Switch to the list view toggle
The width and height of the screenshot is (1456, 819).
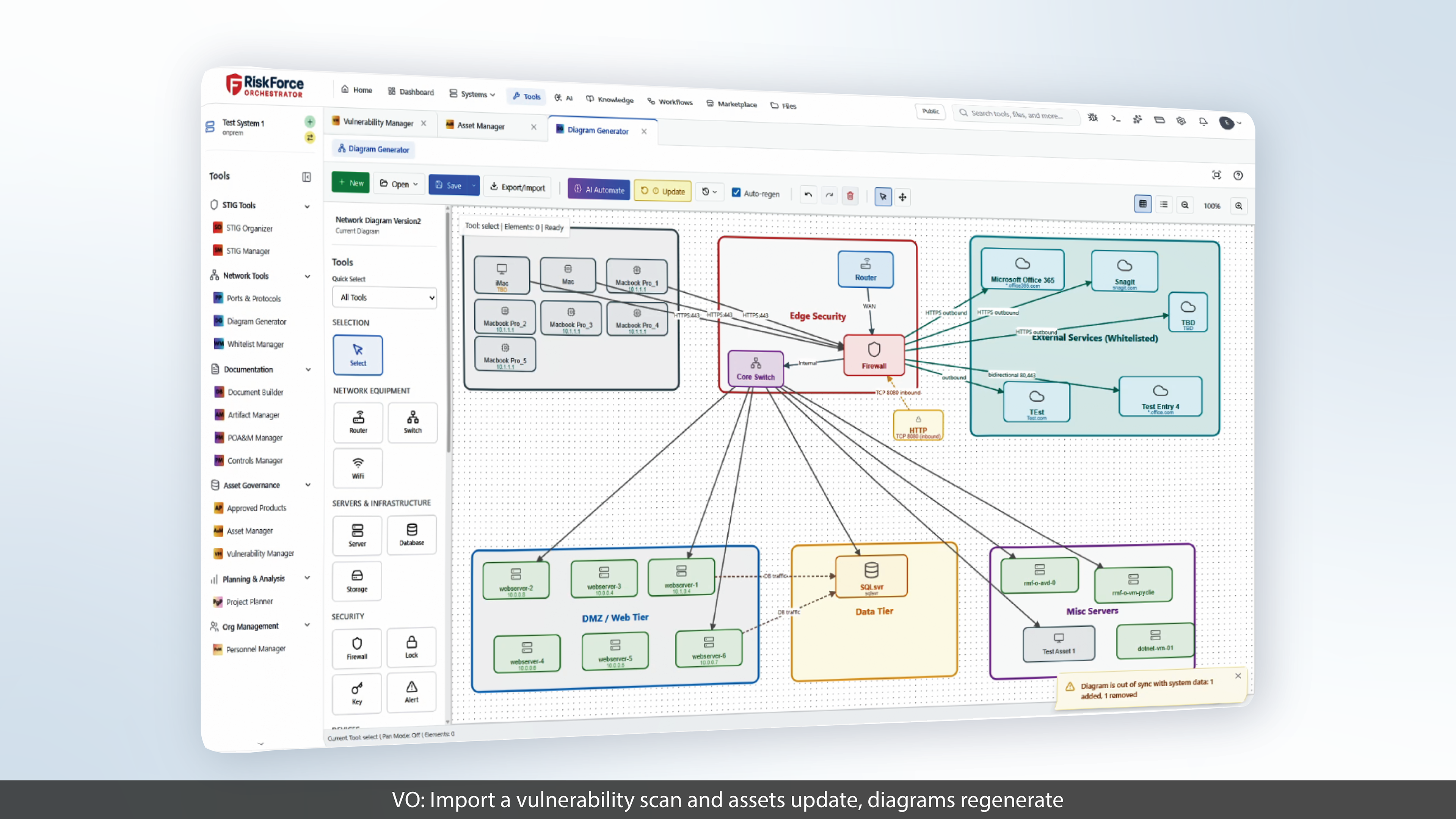pyautogui.click(x=1164, y=205)
